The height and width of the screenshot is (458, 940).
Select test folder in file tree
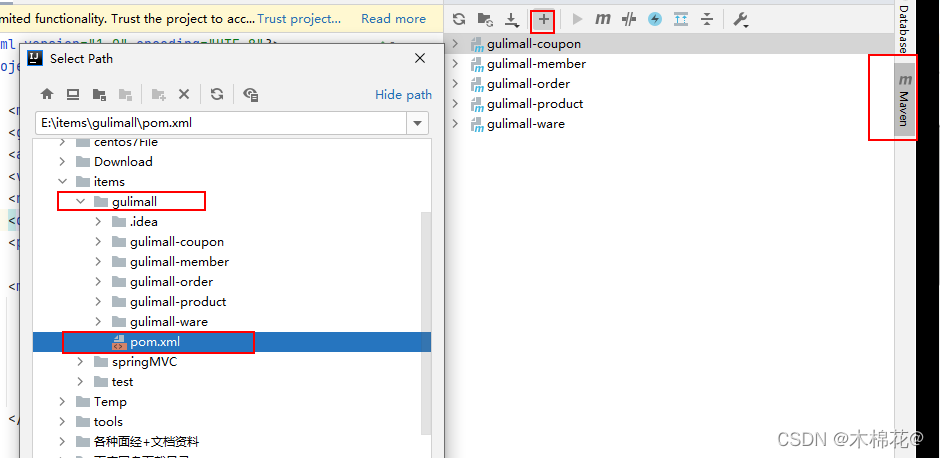113,382
